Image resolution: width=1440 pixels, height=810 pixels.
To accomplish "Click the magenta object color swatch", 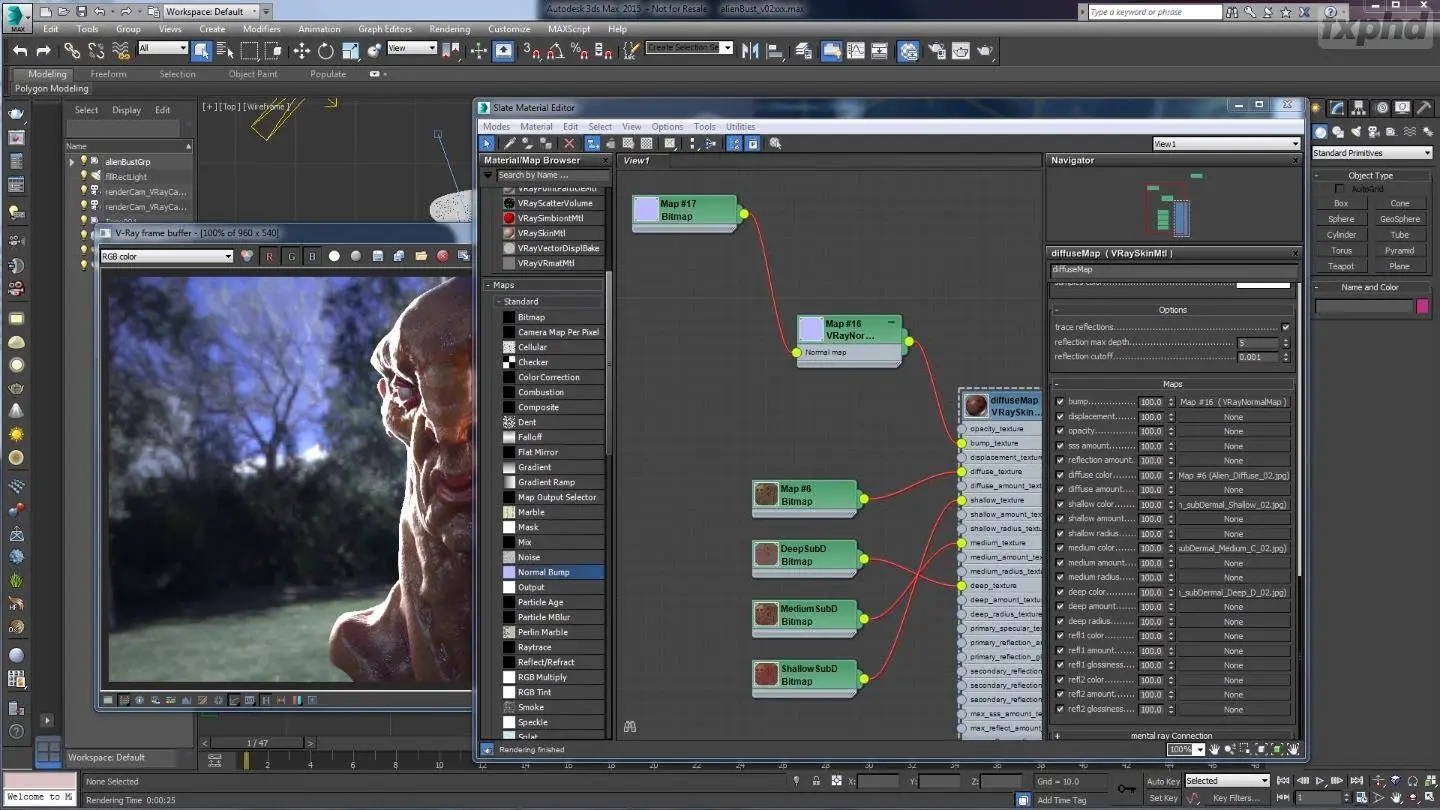I will [x=1423, y=307].
